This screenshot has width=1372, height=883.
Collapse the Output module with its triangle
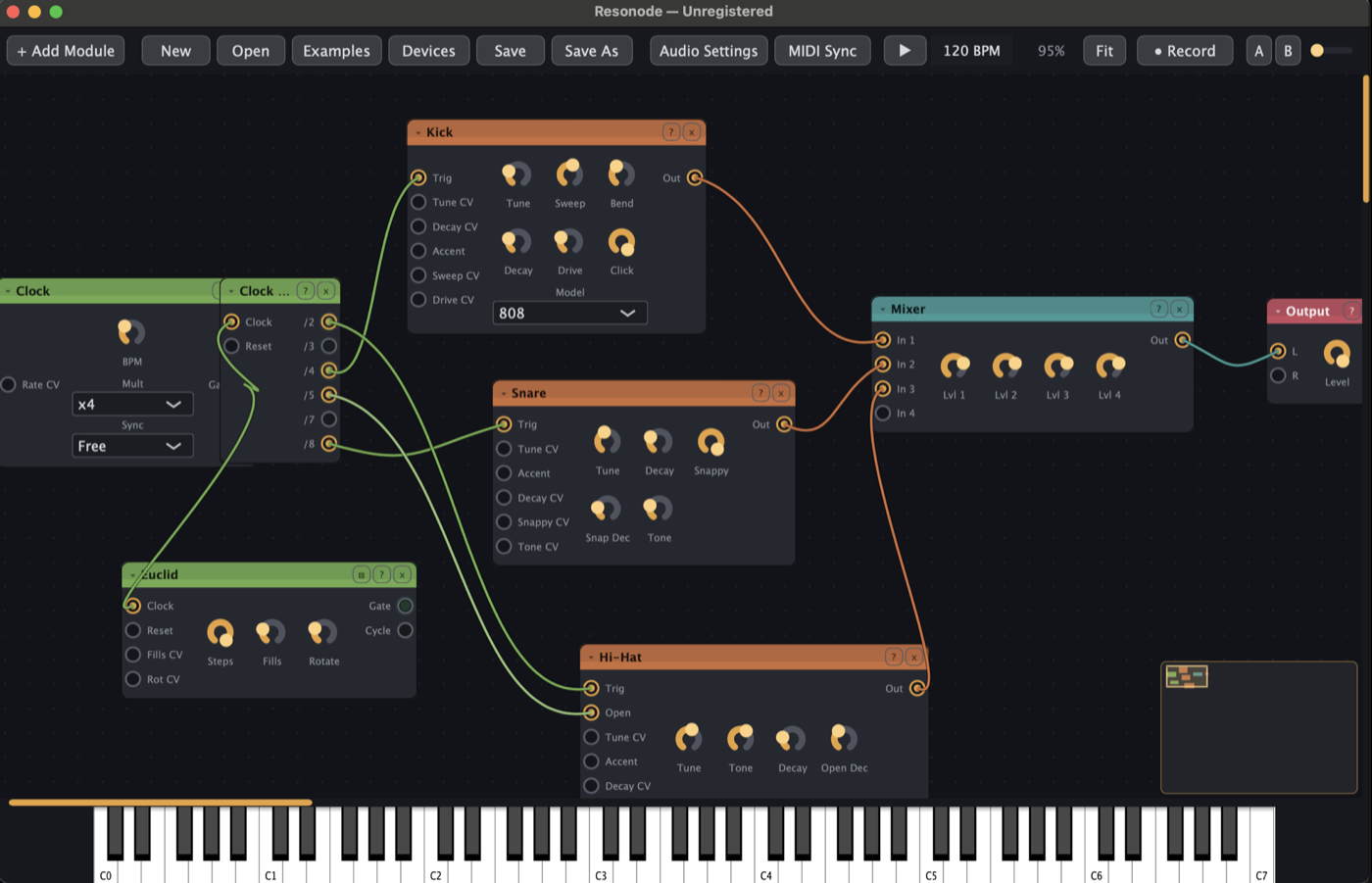(x=1278, y=311)
